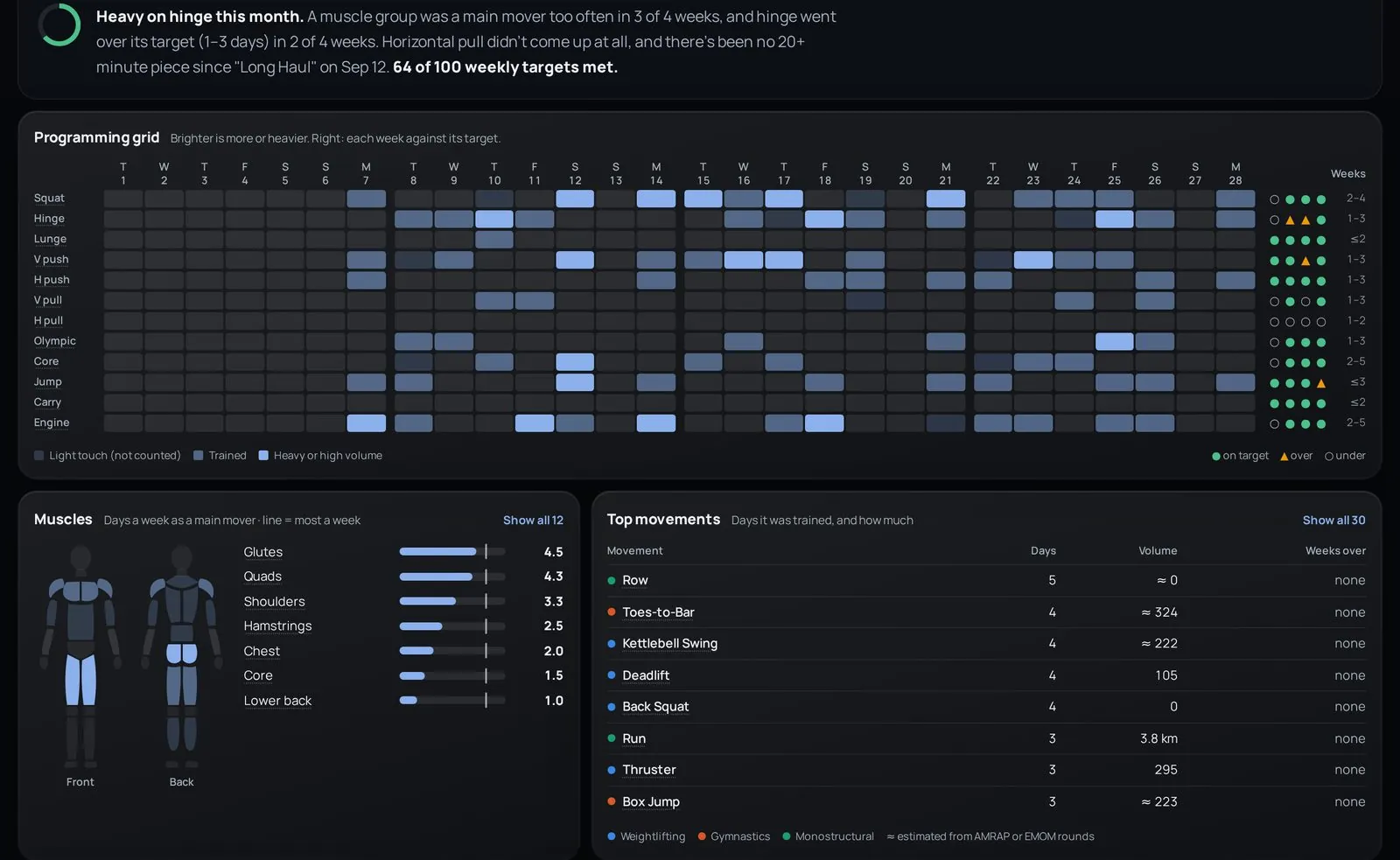1400x860 pixels.
Task: Select the Deadlift movement row
Action: point(986,675)
